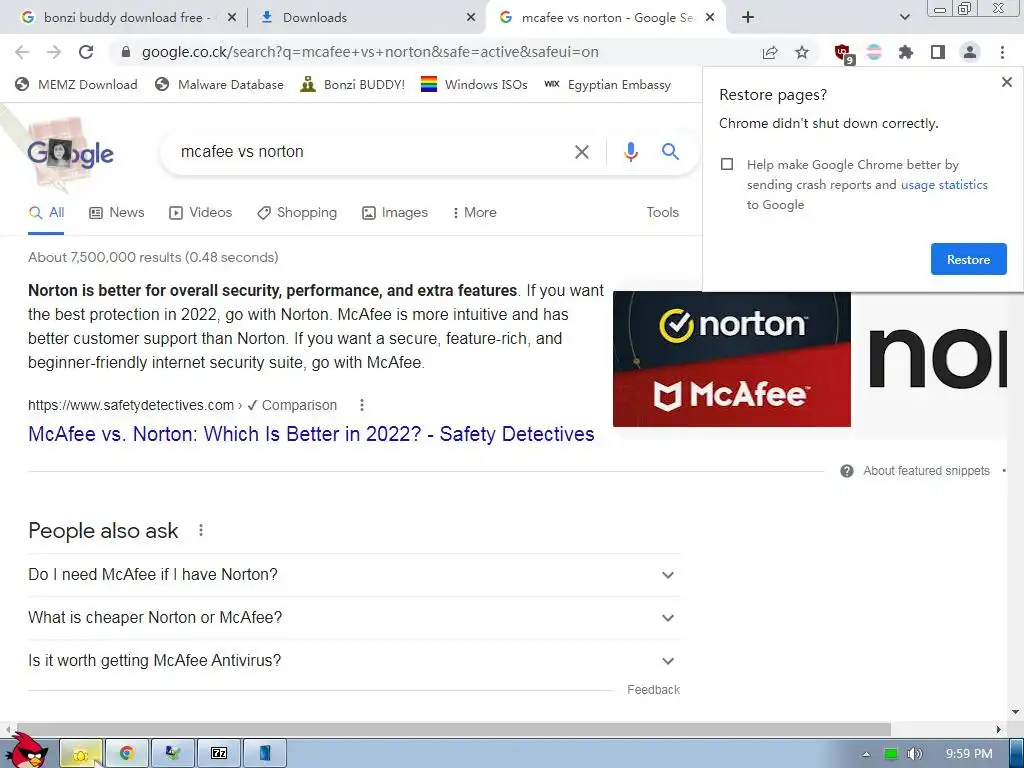Open the More search categories menu
1024x768 pixels.
(474, 213)
